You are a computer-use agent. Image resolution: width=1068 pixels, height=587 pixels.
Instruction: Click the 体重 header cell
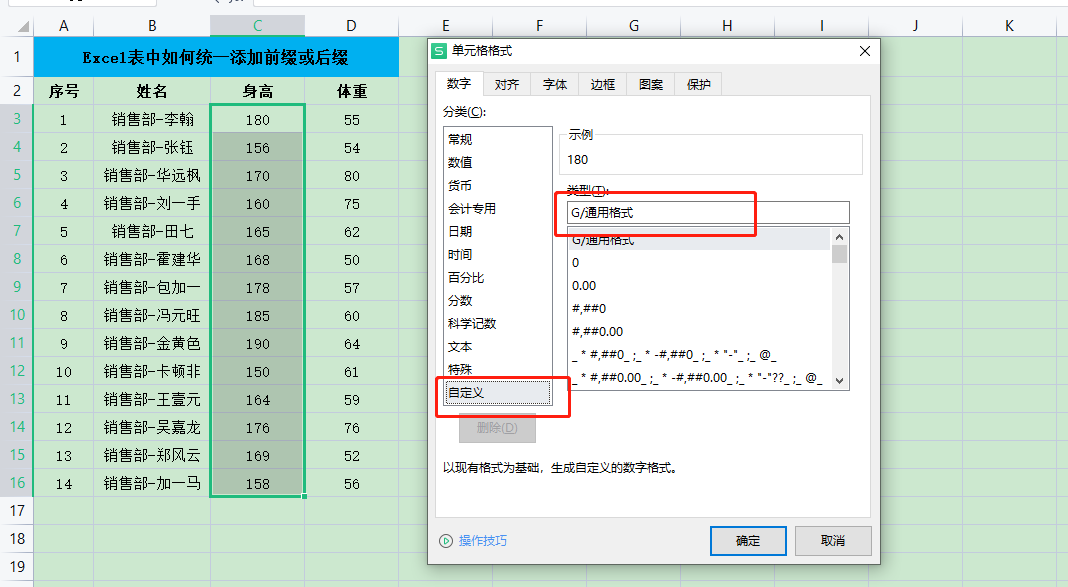(x=351, y=91)
